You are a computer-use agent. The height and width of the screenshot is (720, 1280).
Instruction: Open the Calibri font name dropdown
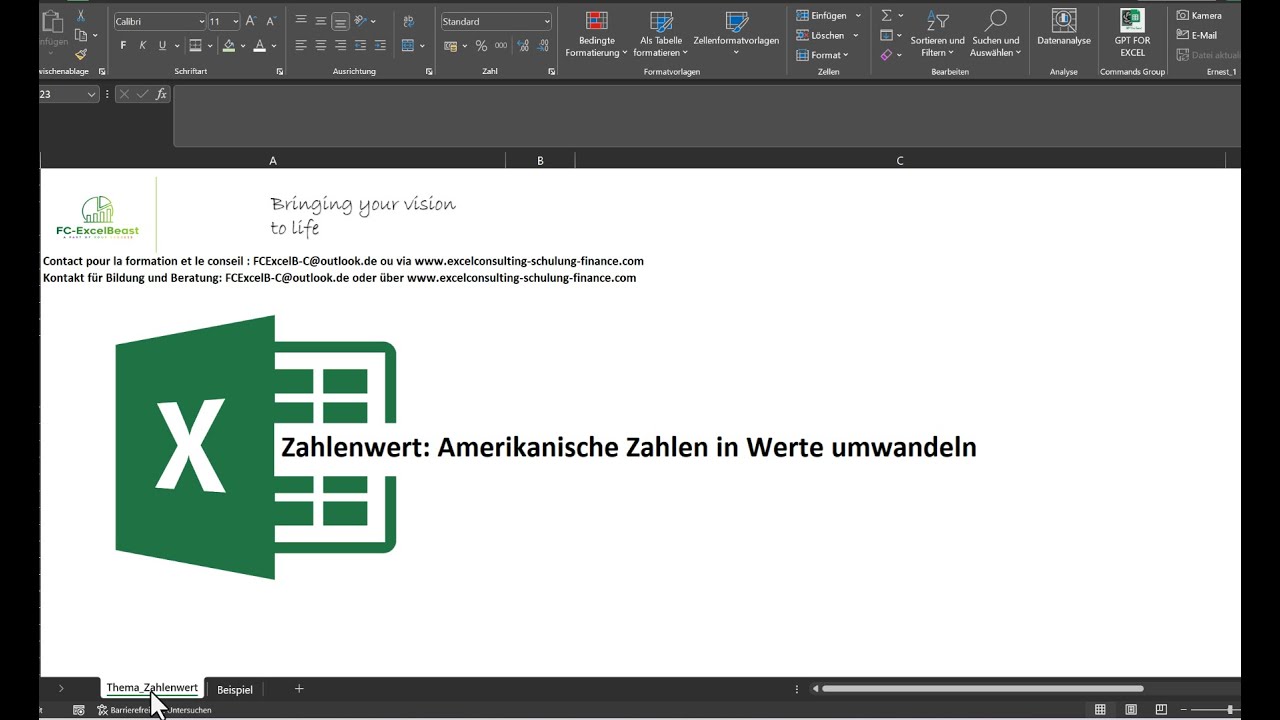pyautogui.click(x=200, y=21)
